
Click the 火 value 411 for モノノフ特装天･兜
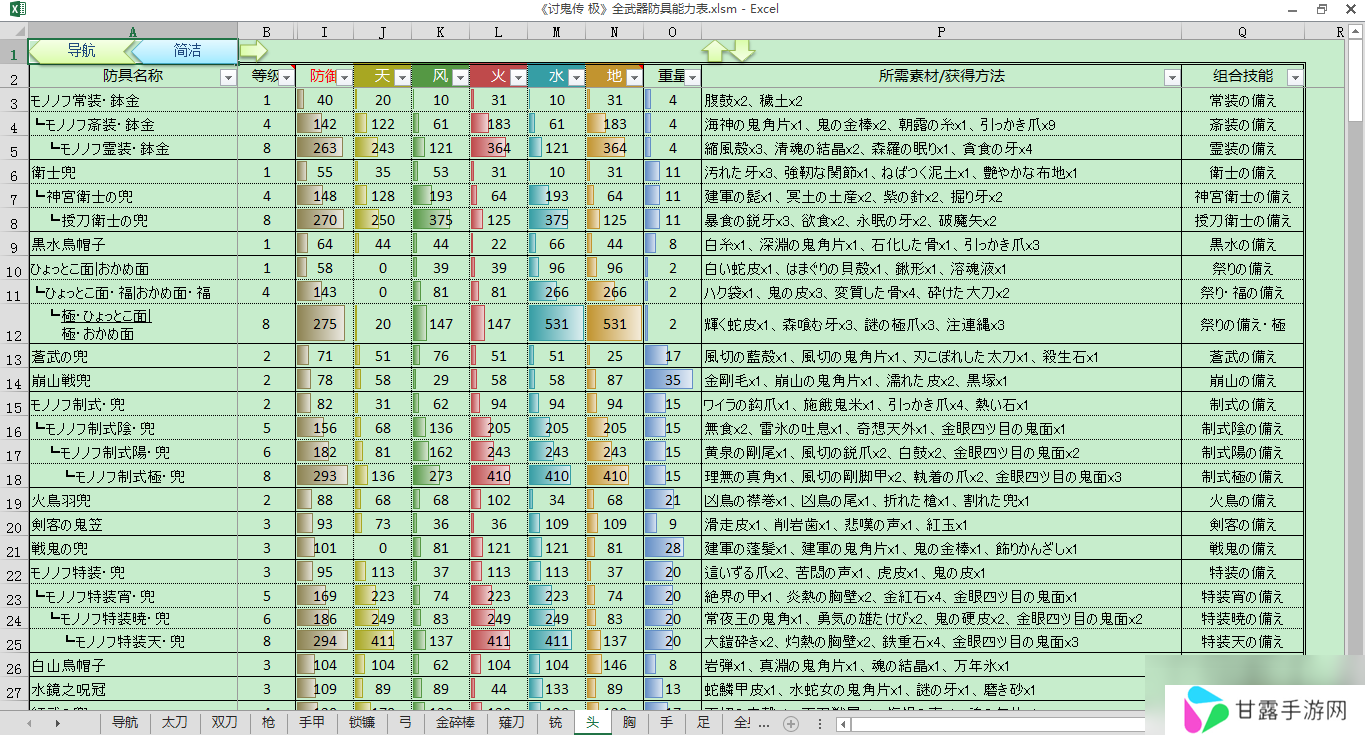[x=499, y=641]
